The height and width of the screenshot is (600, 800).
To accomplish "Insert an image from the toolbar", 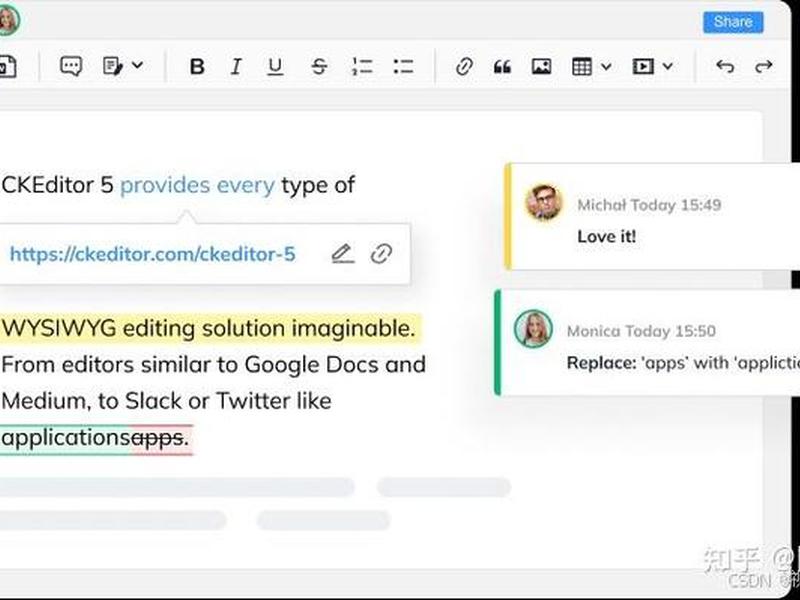I will coord(541,66).
